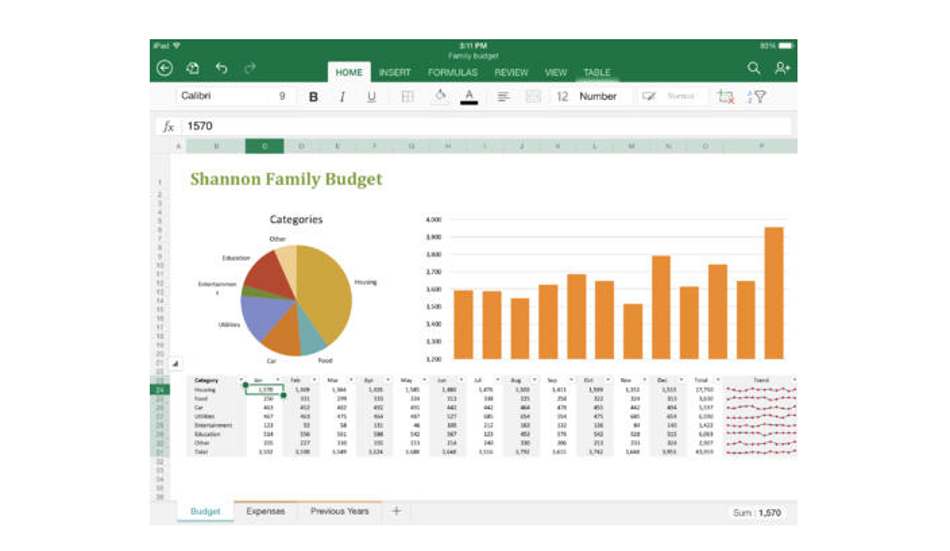Switch to the VIEW ribbon tab
Screen dimensions: 950x551
[x=556, y=73]
